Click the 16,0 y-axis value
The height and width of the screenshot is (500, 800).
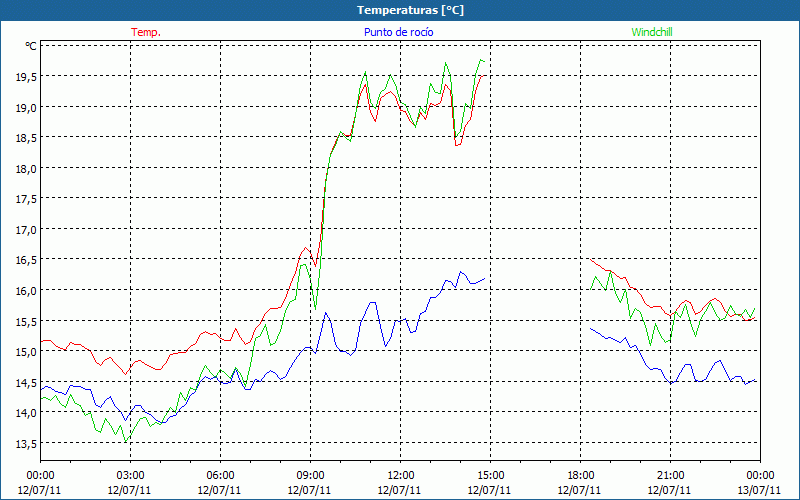[27, 291]
